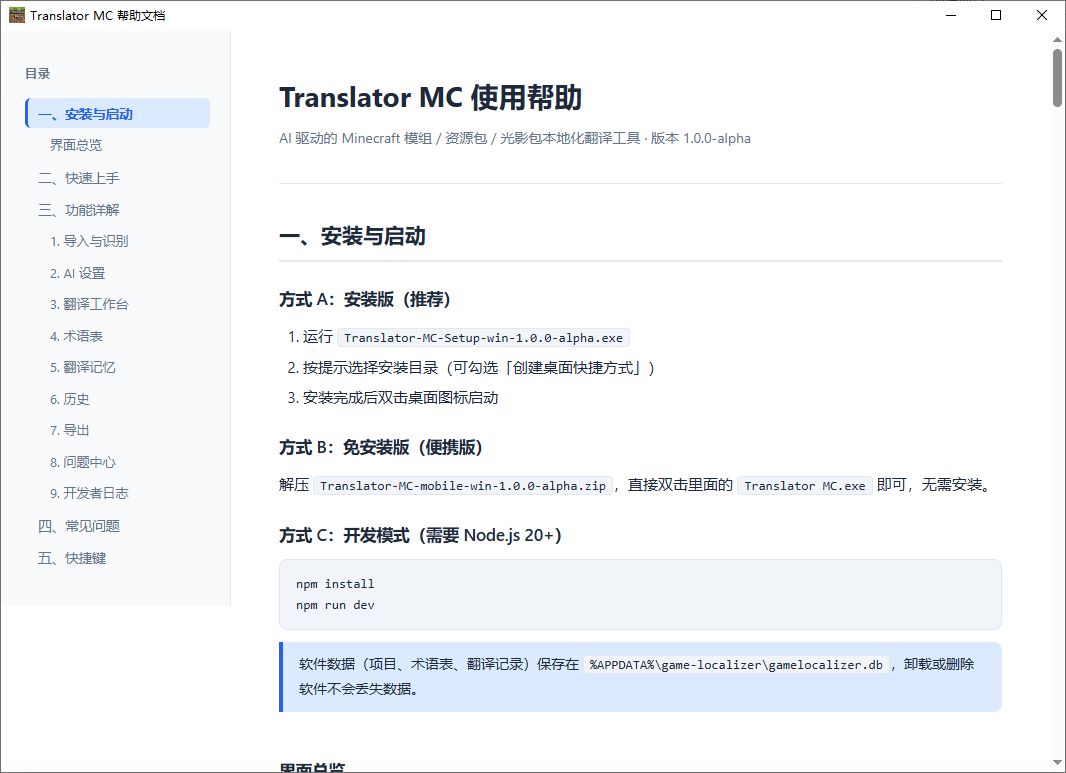Click the 一、安装与启动 content heading
This screenshot has height=773, width=1066.
(352, 237)
